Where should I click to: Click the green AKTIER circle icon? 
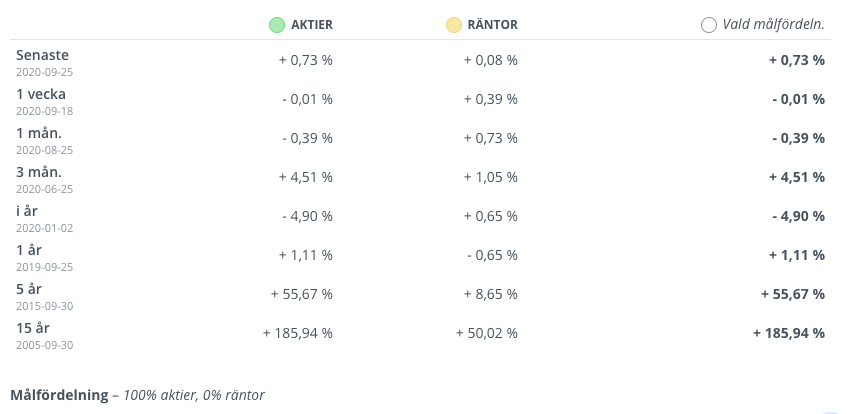[277, 25]
